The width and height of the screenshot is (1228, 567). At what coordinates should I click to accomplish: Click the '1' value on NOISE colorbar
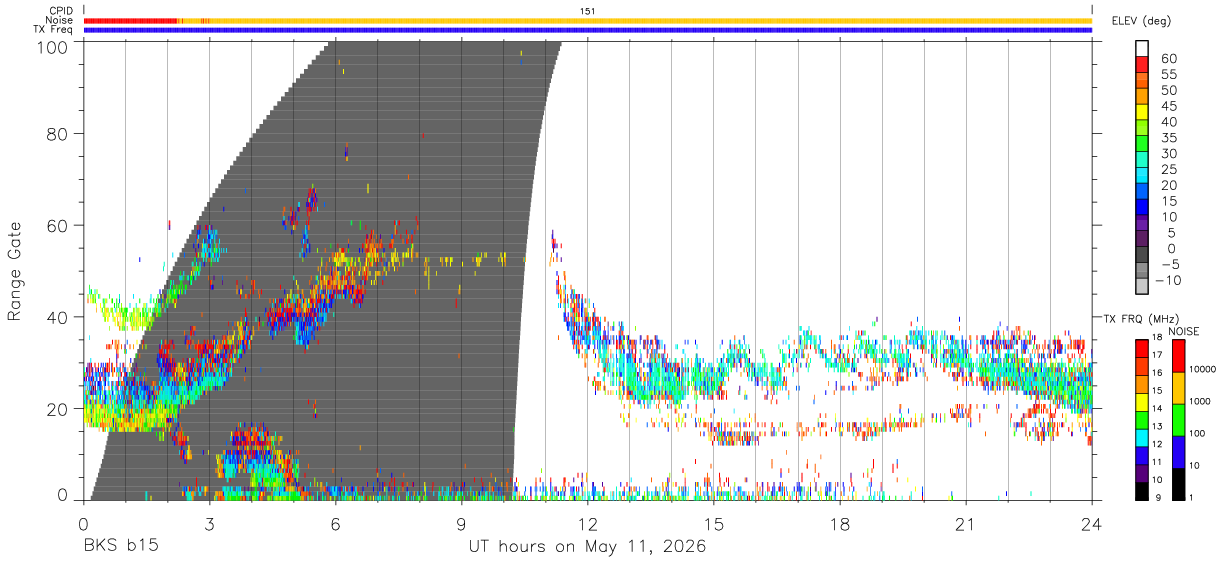click(1189, 497)
